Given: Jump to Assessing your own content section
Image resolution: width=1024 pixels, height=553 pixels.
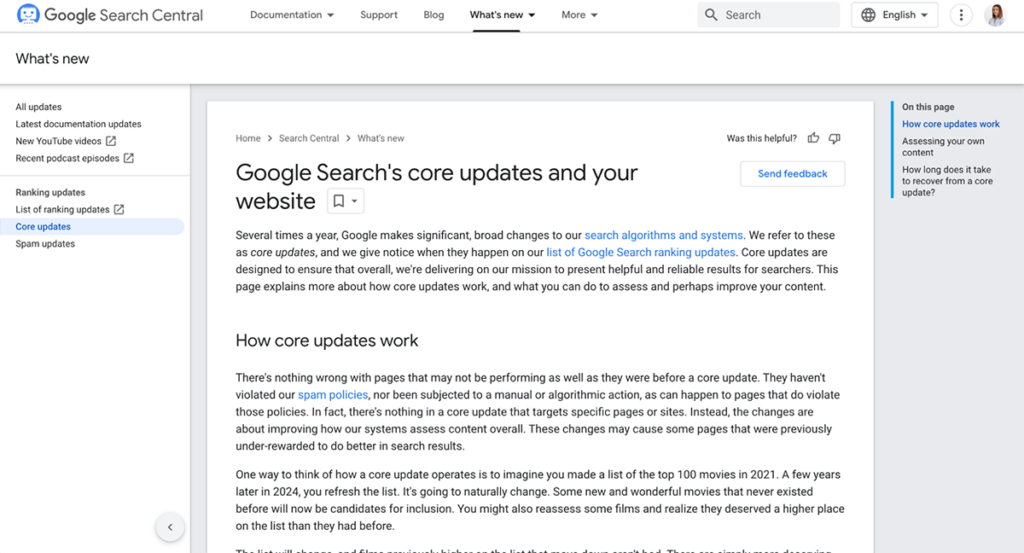Looking at the screenshot, I should coord(943,147).
